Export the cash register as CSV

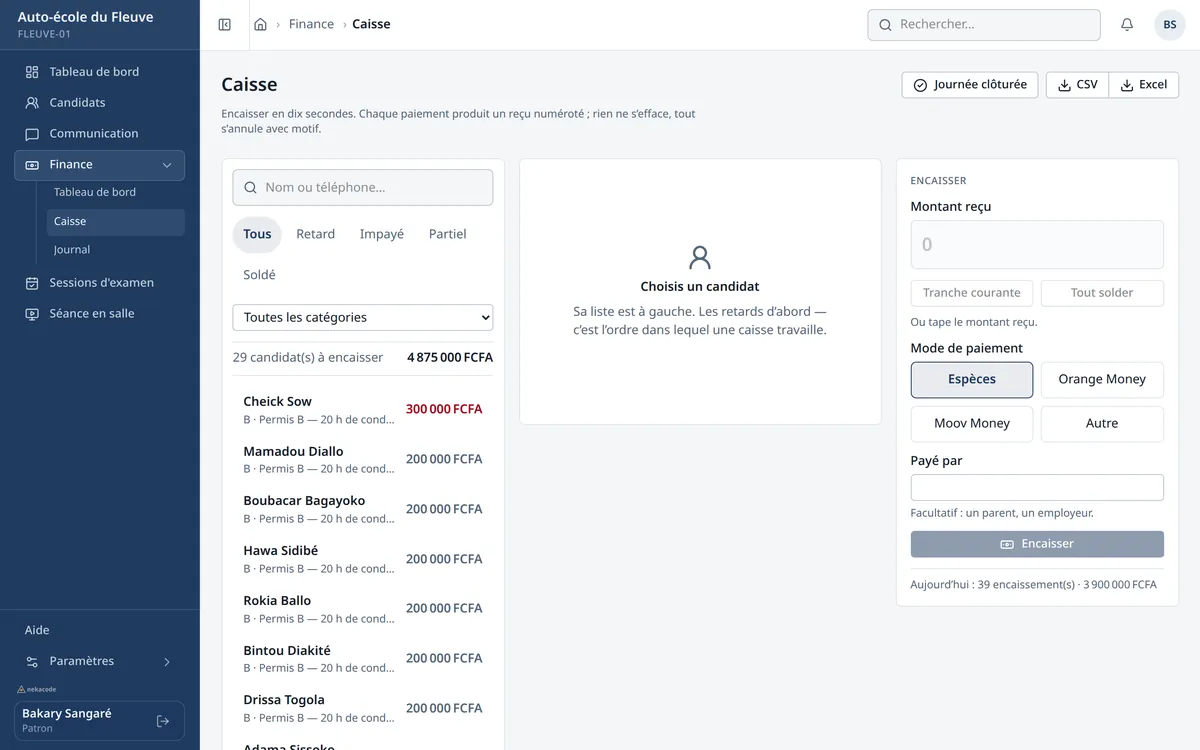(x=1077, y=85)
